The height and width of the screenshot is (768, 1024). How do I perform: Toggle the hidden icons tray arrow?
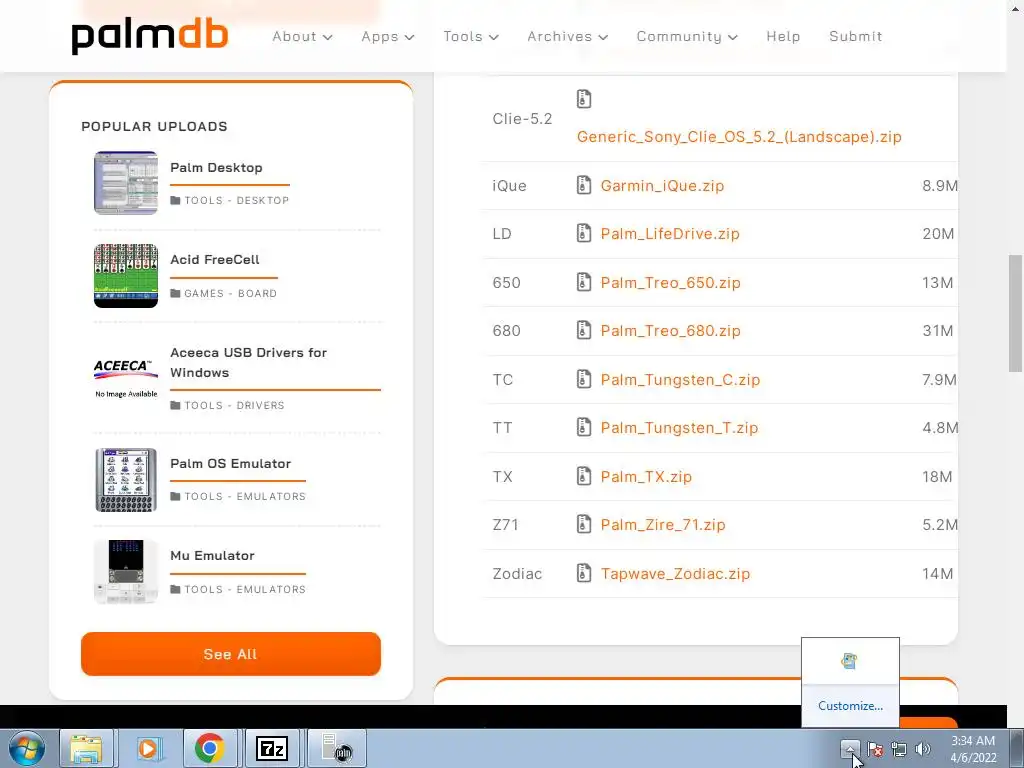pos(850,749)
